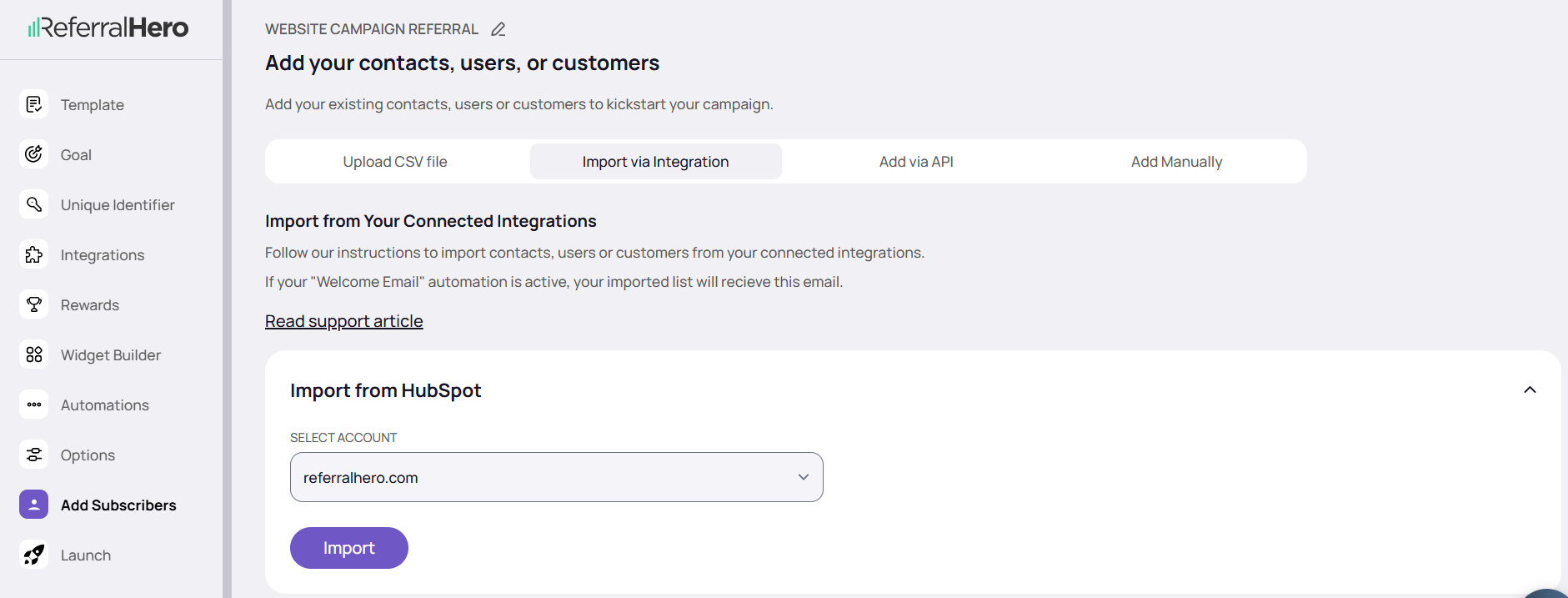Switch to the Add via API tab
The height and width of the screenshot is (598, 1568).
(916, 162)
